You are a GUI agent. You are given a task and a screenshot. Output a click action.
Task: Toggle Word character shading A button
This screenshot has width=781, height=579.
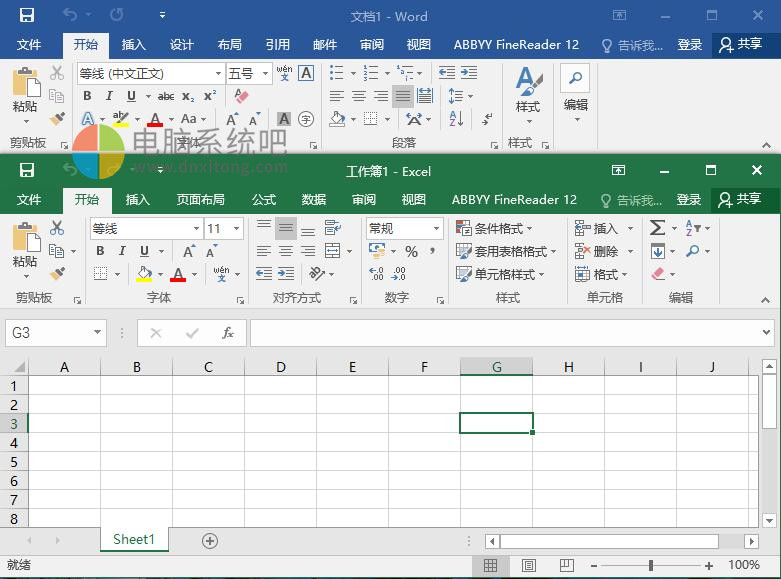(284, 119)
